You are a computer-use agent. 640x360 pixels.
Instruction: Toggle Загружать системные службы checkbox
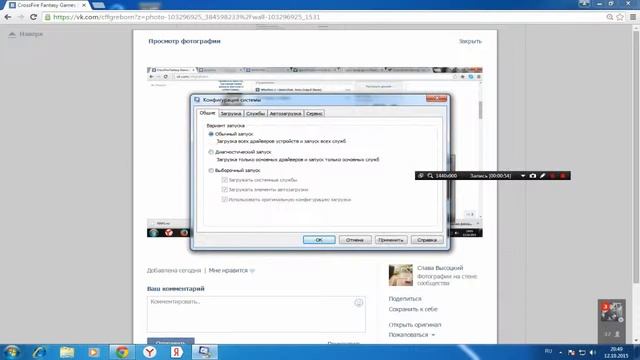(224, 180)
